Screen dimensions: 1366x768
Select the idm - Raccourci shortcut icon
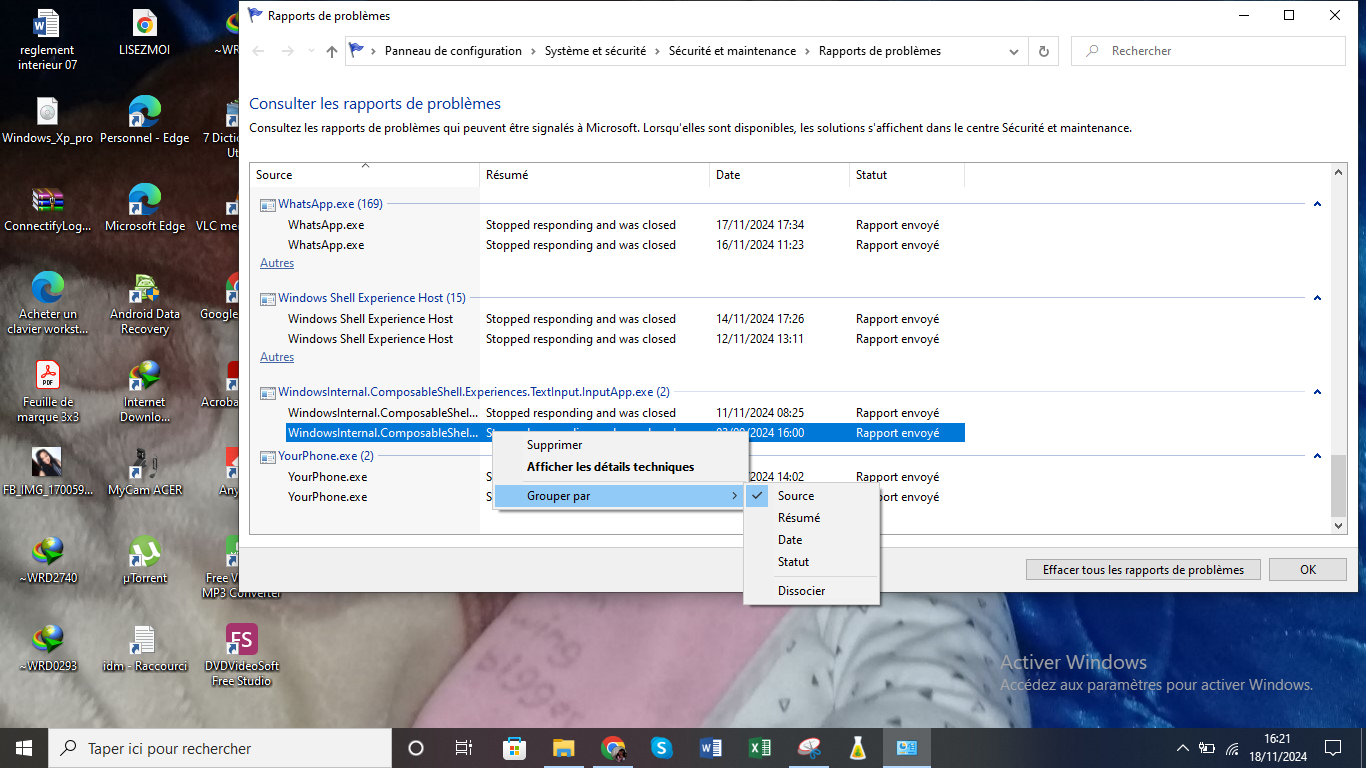[145, 649]
